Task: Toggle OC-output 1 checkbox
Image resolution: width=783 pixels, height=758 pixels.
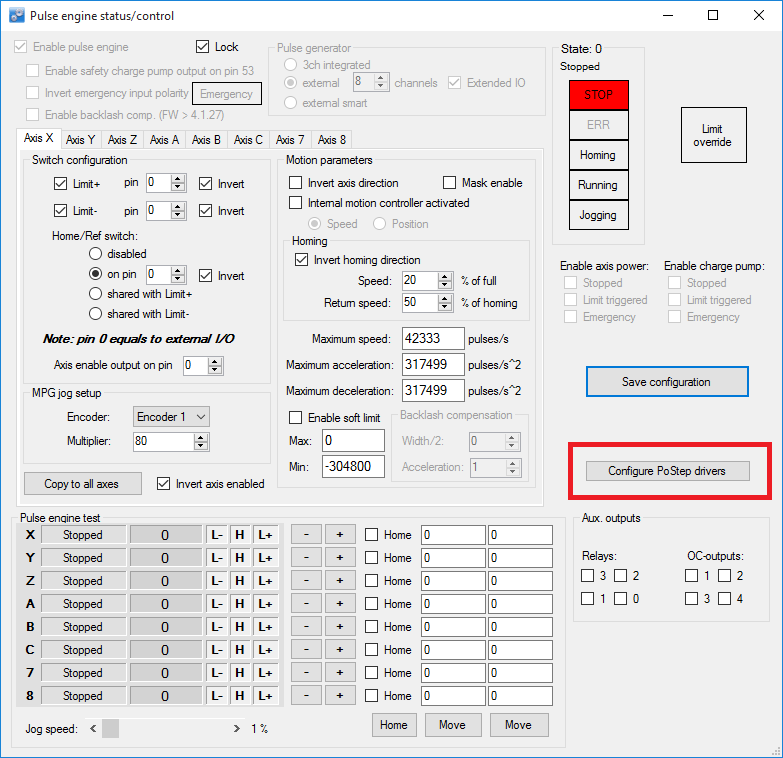Action: (691, 575)
